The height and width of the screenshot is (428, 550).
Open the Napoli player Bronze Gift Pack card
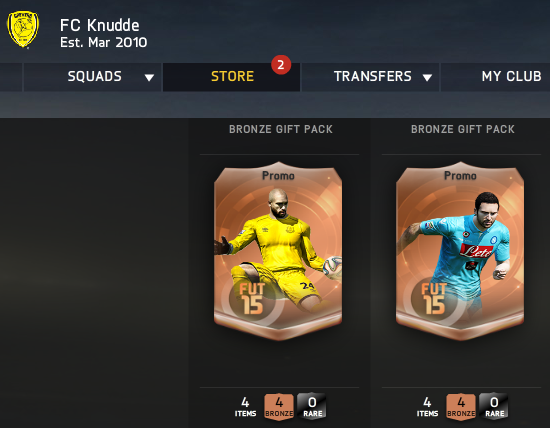click(x=460, y=251)
